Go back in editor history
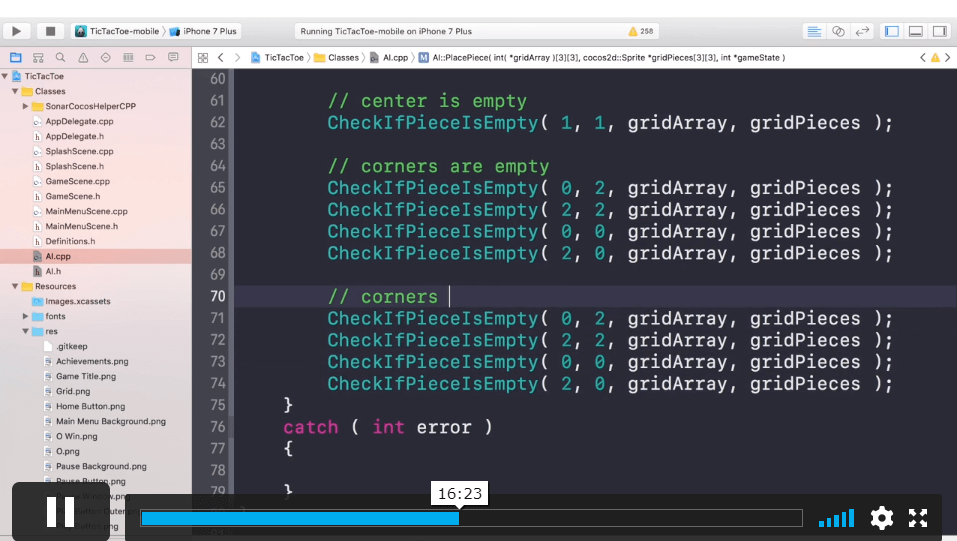Image resolution: width=957 pixels, height=541 pixels. coord(221,57)
